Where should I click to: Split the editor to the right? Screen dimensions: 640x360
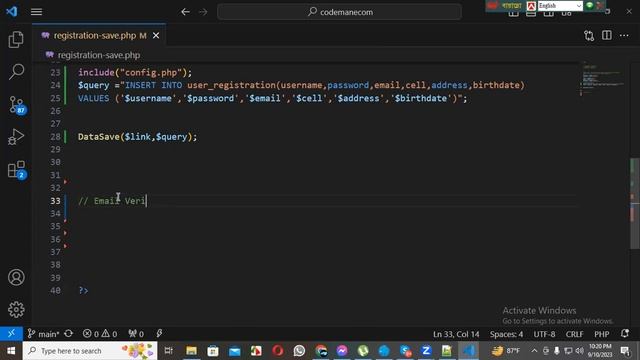pyautogui.click(x=607, y=36)
